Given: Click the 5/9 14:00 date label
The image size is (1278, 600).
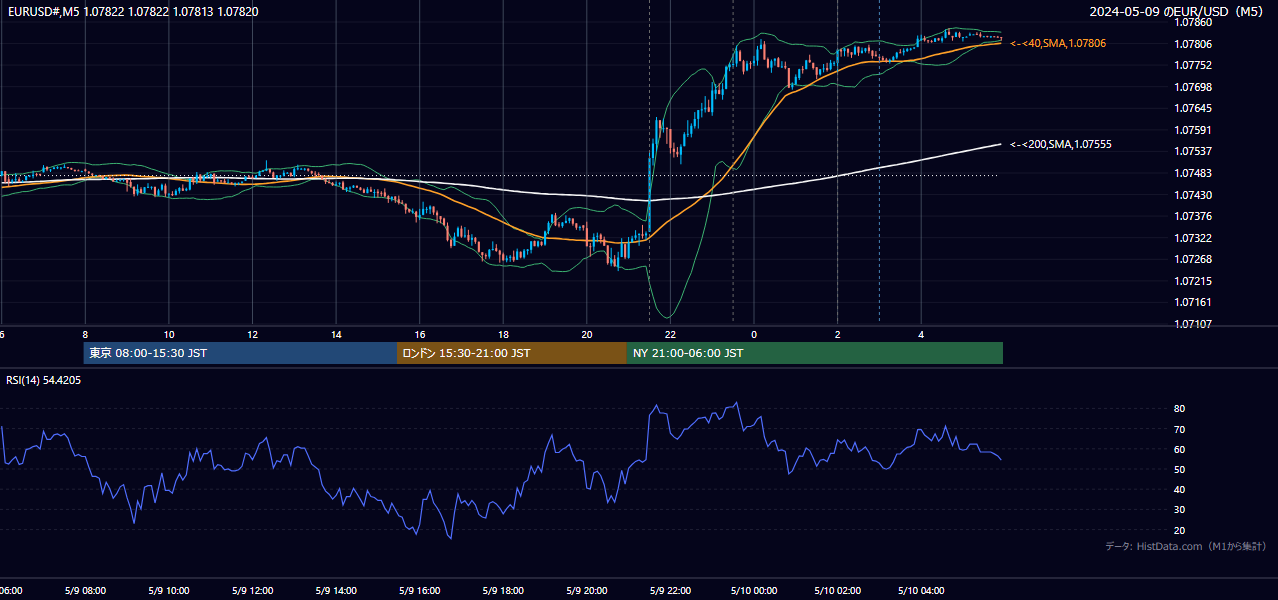Looking at the screenshot, I should 335,591.
